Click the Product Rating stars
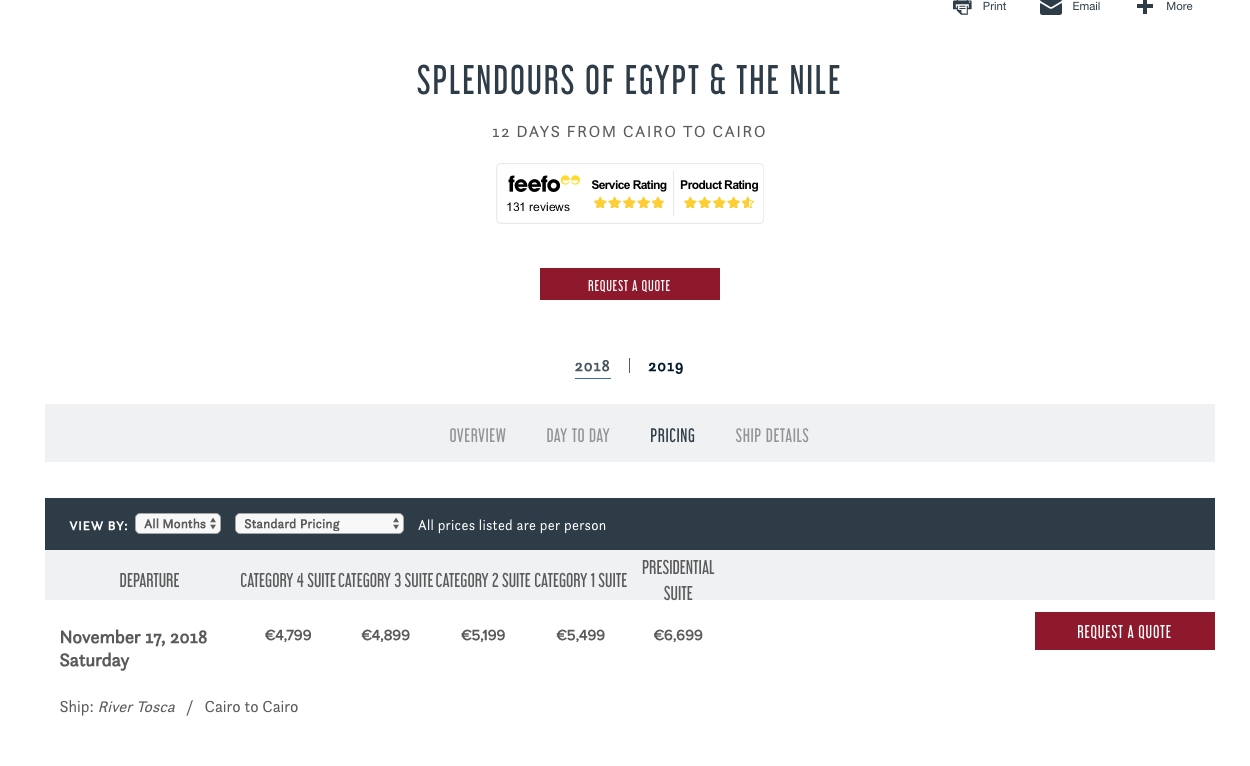This screenshot has height=766, width=1250. [719, 203]
